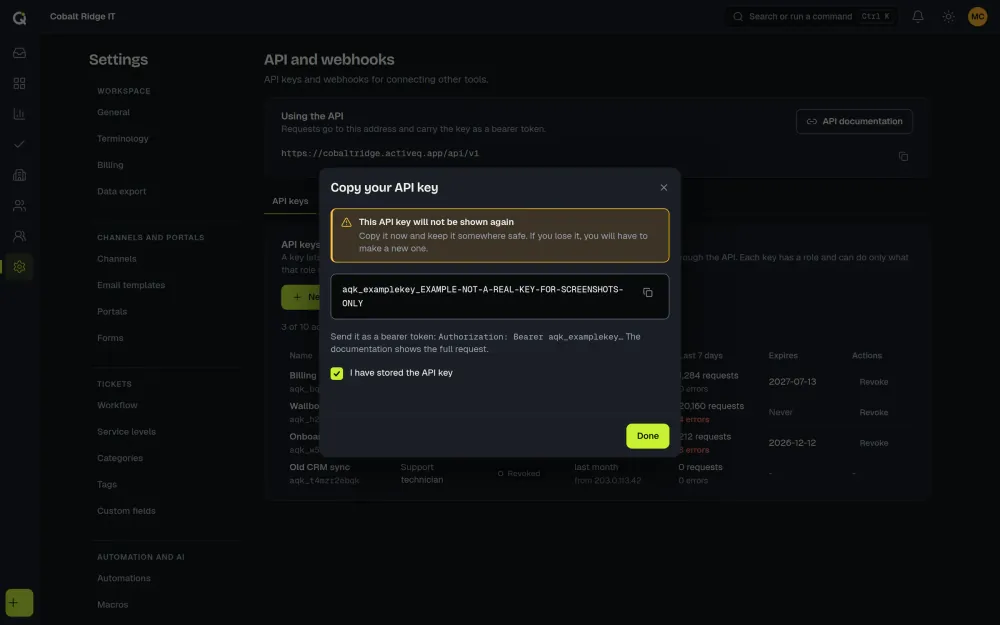The width and height of the screenshot is (1000, 625).
Task: Open Billing settings in sidebar
Action: pyautogui.click(x=110, y=165)
